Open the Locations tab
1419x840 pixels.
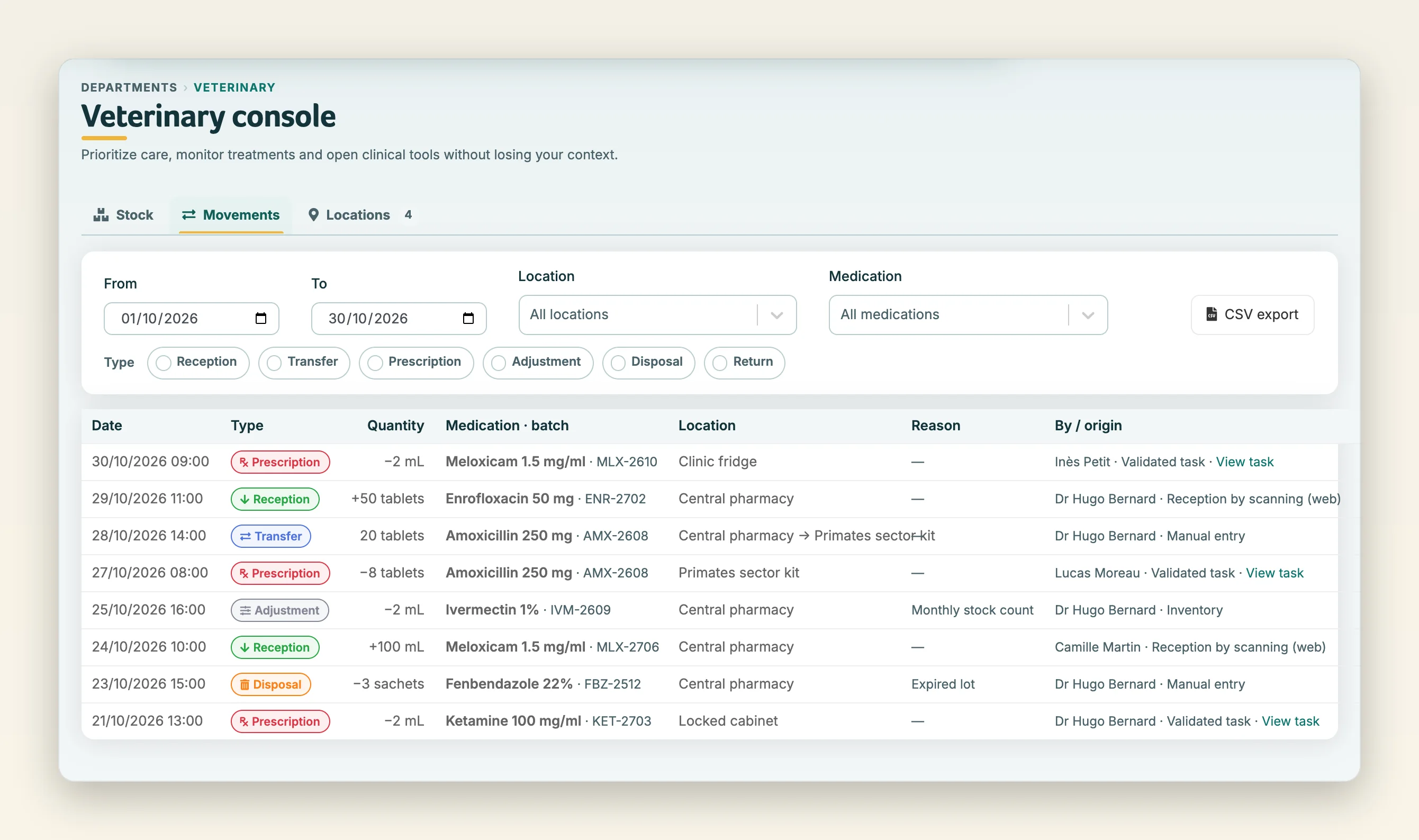tap(360, 215)
